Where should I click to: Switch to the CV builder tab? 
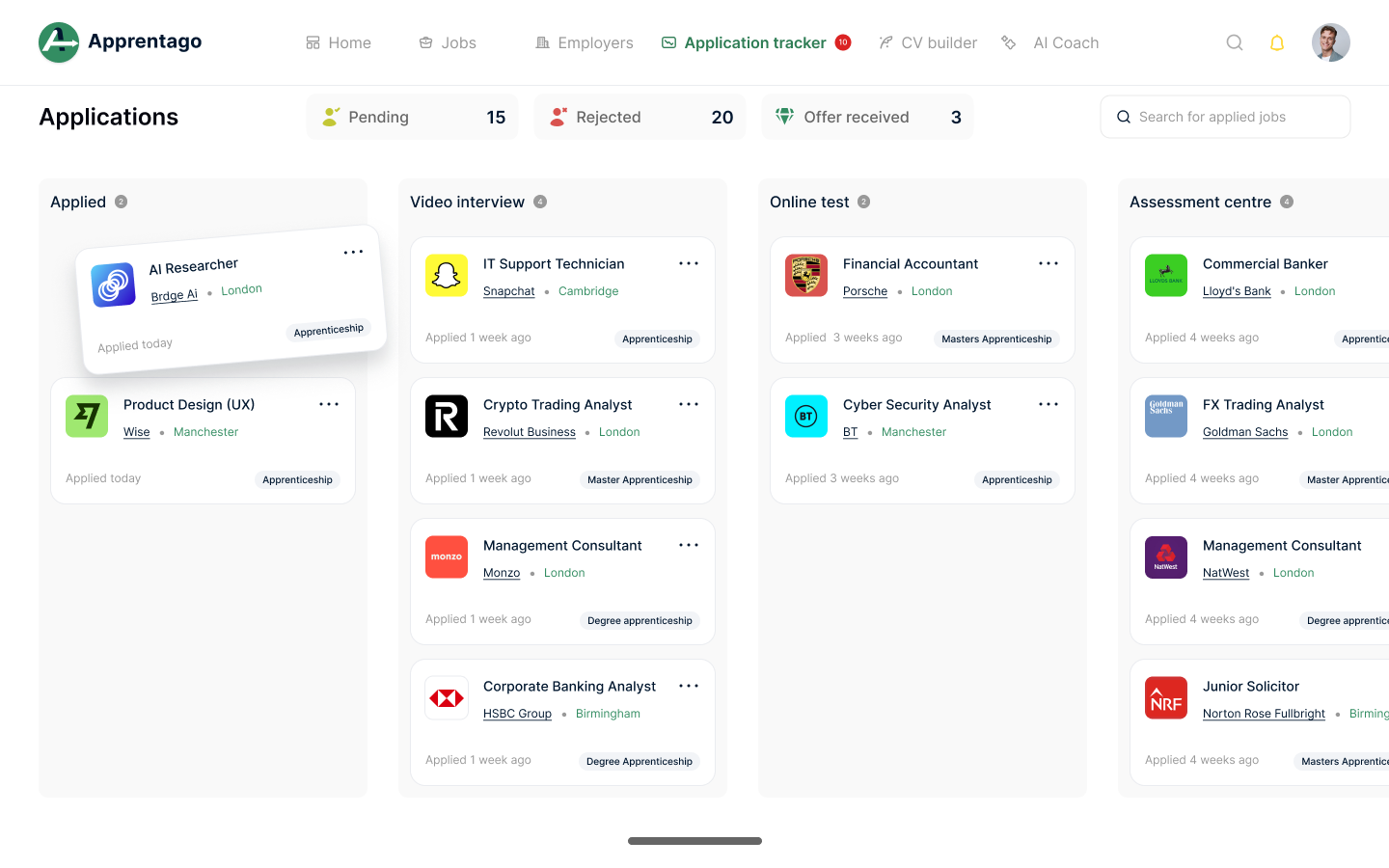coord(928,42)
